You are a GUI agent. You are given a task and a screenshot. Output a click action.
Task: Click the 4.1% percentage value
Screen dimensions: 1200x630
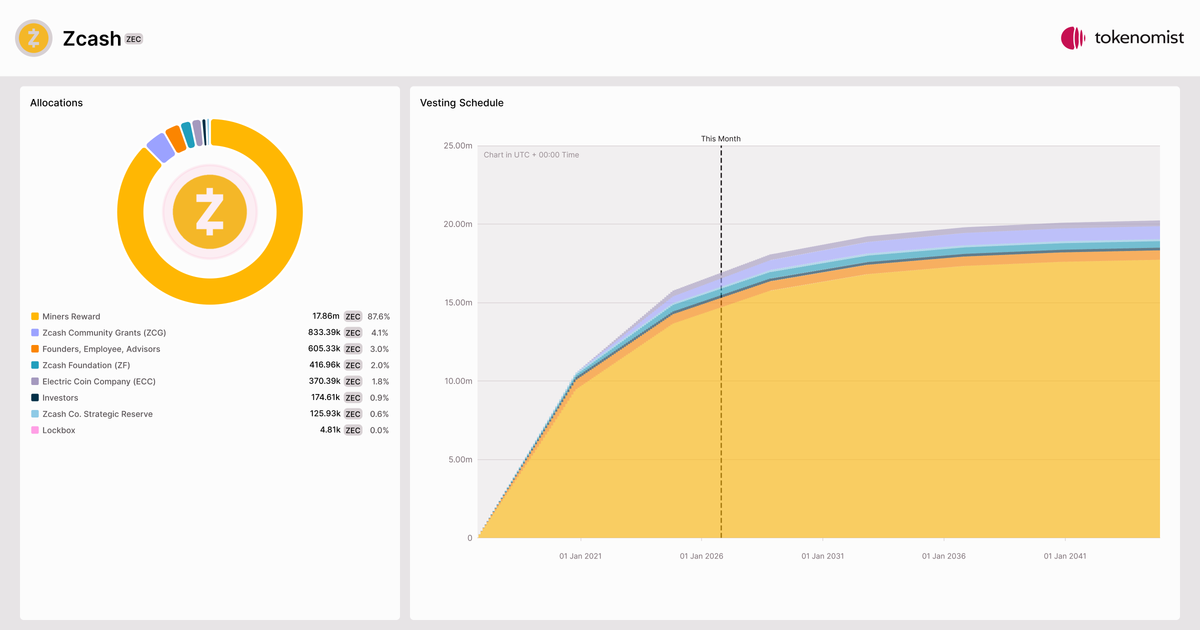tap(380, 332)
